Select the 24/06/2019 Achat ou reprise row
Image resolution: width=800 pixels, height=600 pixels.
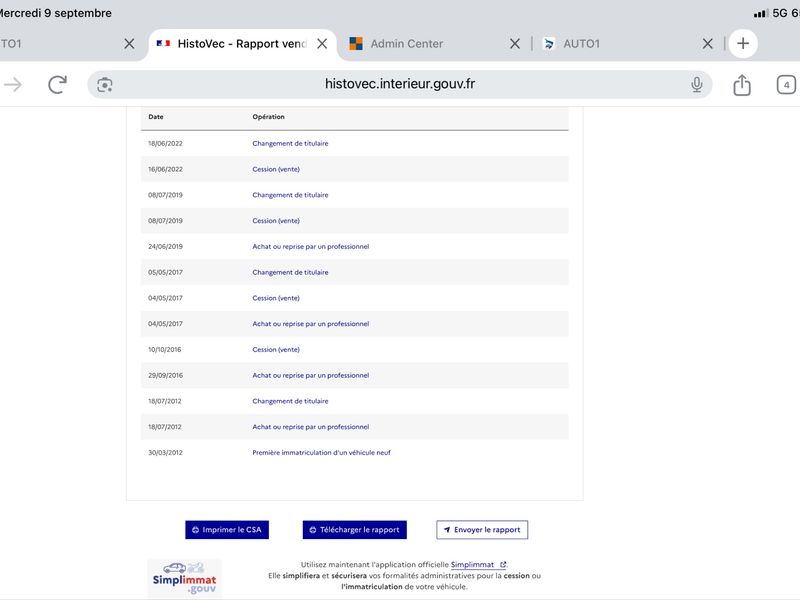pos(355,246)
